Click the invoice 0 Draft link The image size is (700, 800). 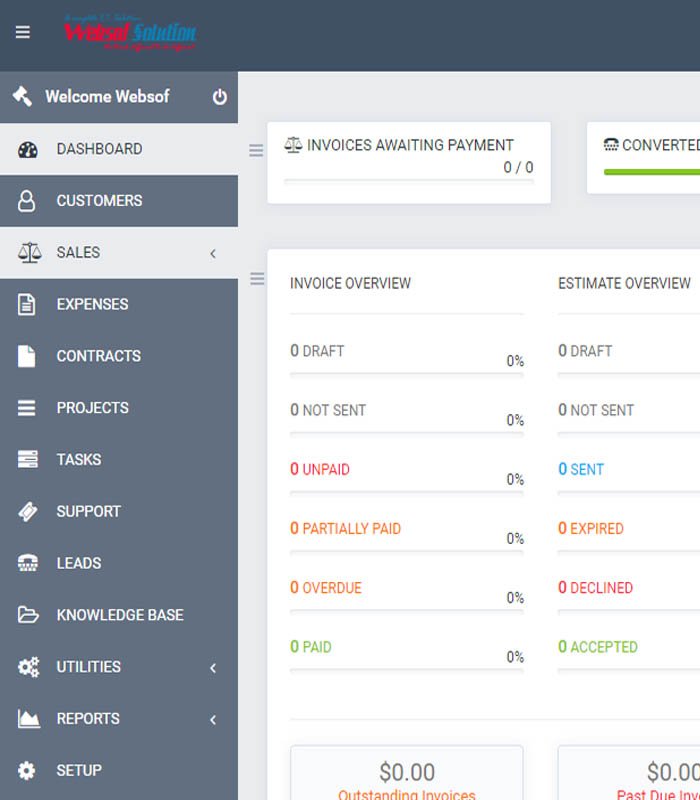317,351
